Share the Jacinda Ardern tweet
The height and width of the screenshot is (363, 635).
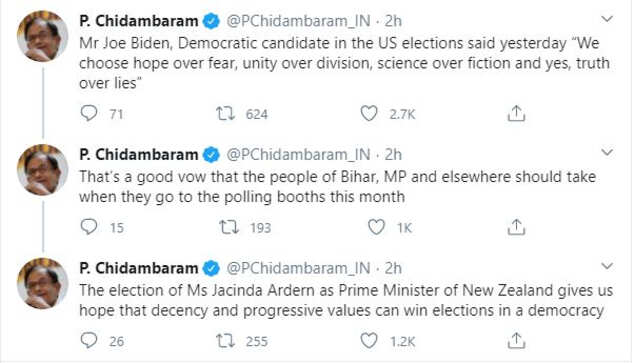point(516,340)
